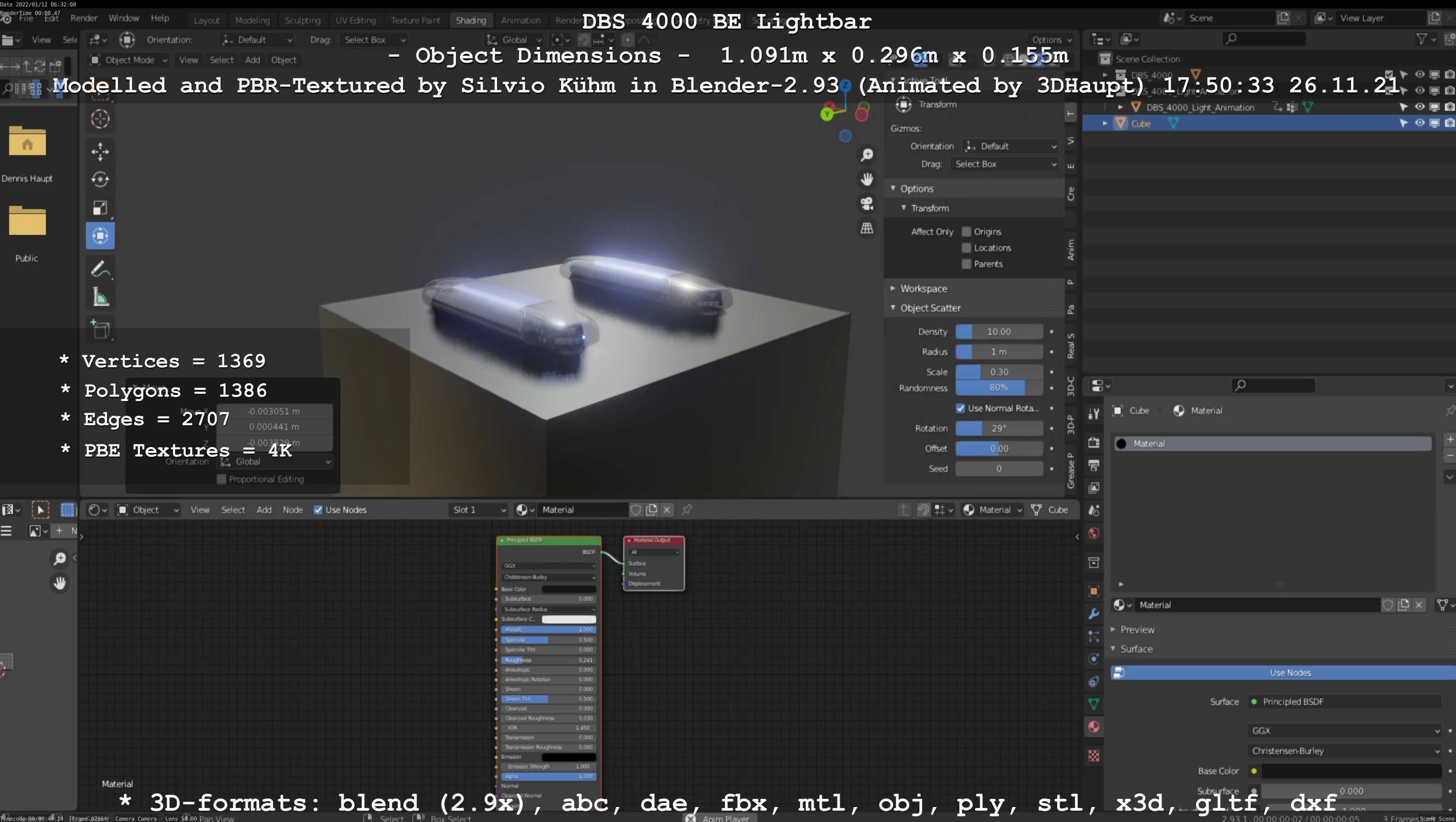This screenshot has height=822, width=1456.
Task: Toggle Use Nodes checkbox in node editor
Action: 318,510
